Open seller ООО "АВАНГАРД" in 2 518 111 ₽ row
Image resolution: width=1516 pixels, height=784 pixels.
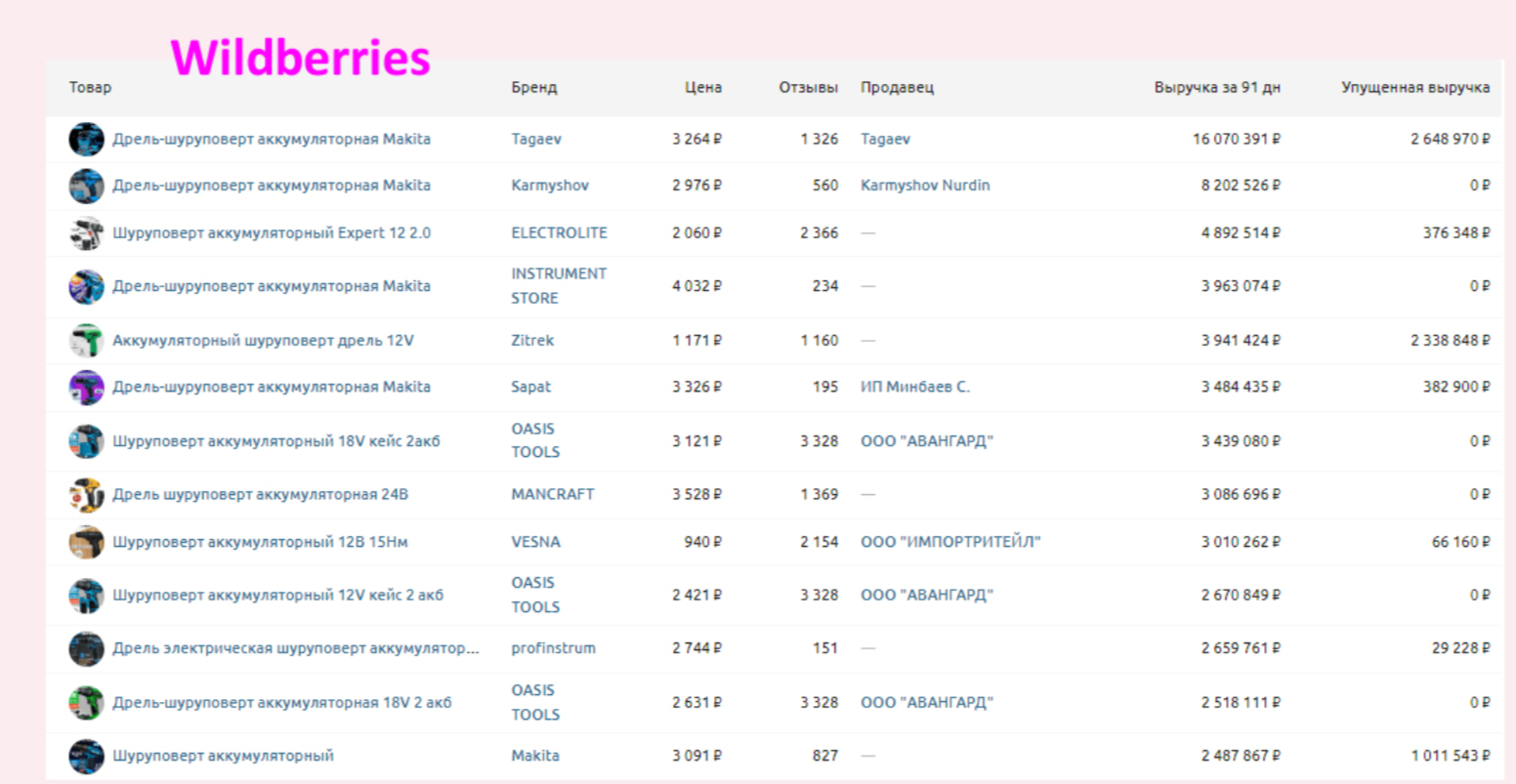coord(927,703)
